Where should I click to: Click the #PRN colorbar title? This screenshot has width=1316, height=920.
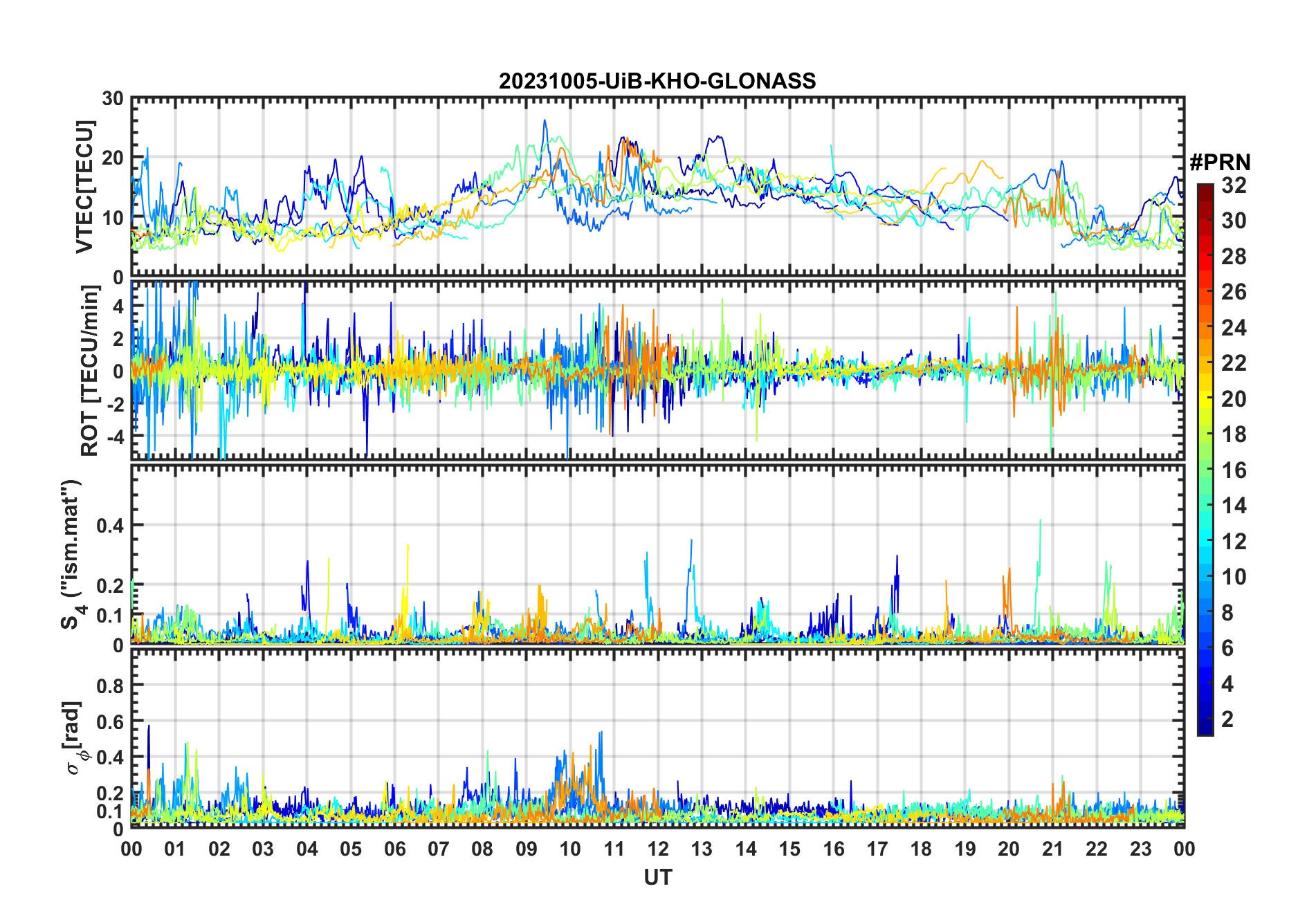[1220, 163]
